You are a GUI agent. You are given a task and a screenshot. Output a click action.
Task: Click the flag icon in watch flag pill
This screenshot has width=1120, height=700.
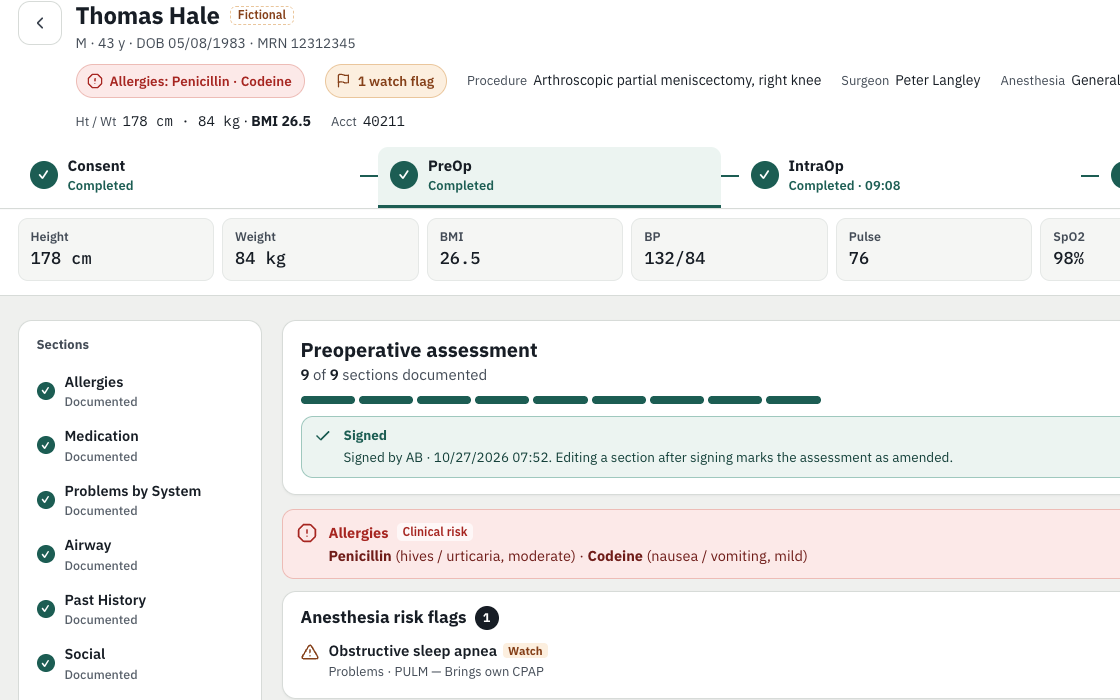(344, 81)
